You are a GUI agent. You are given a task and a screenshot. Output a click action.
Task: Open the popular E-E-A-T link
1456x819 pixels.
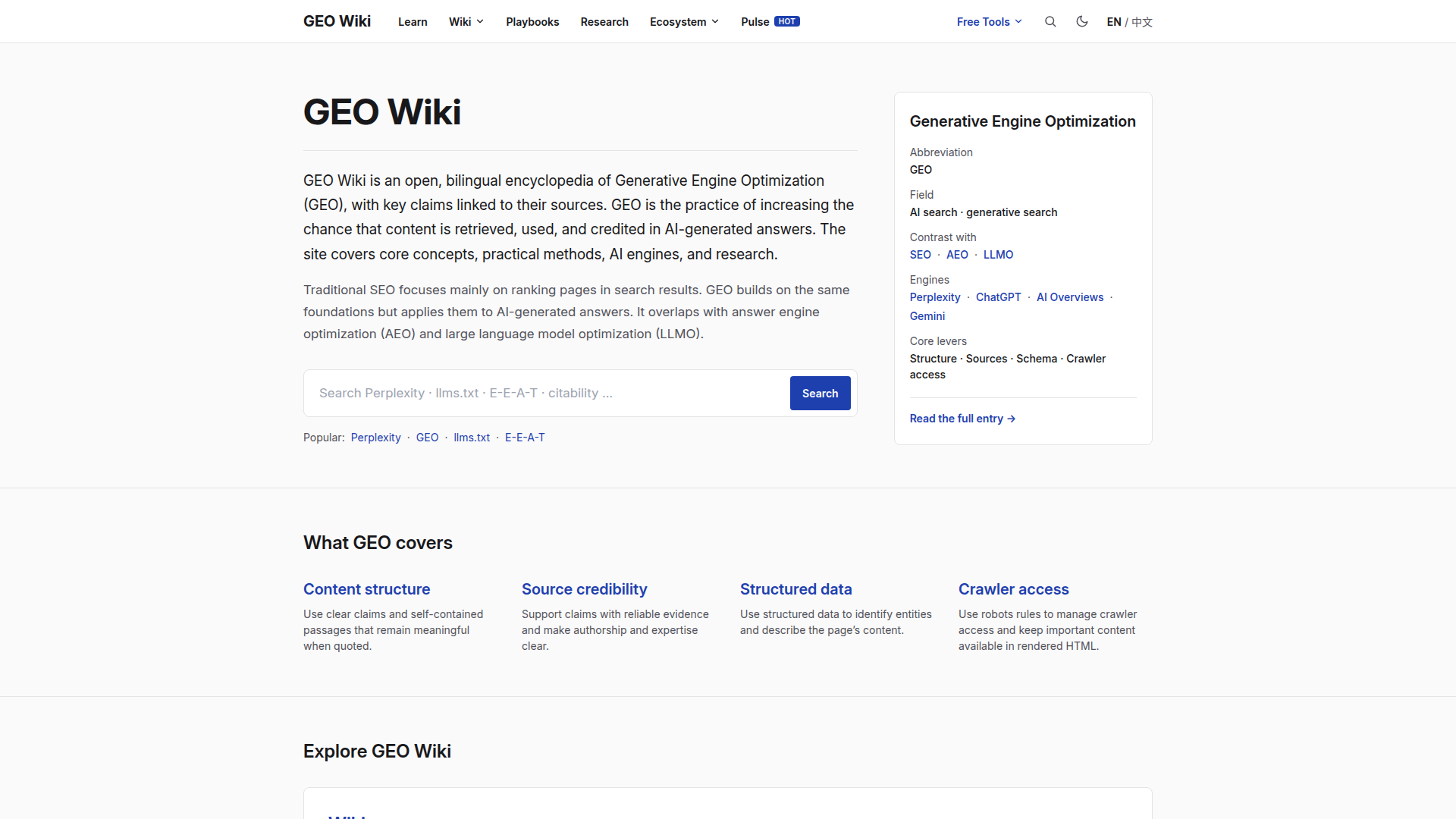pos(525,438)
